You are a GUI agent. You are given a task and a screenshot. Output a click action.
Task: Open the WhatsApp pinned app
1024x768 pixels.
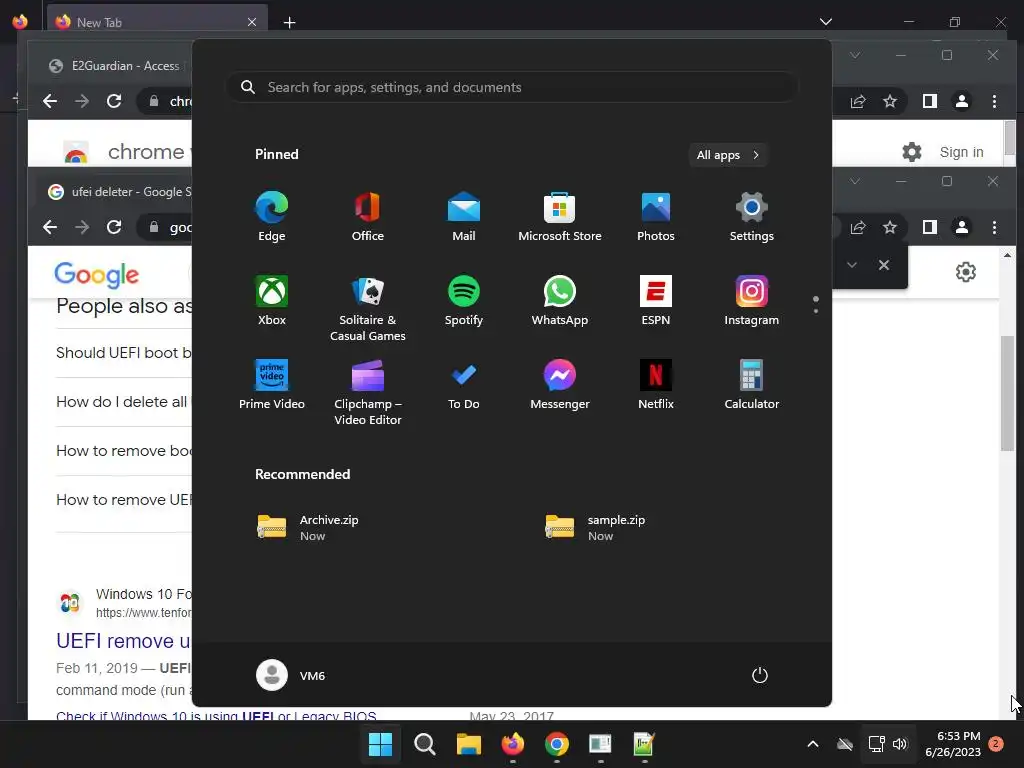click(560, 300)
